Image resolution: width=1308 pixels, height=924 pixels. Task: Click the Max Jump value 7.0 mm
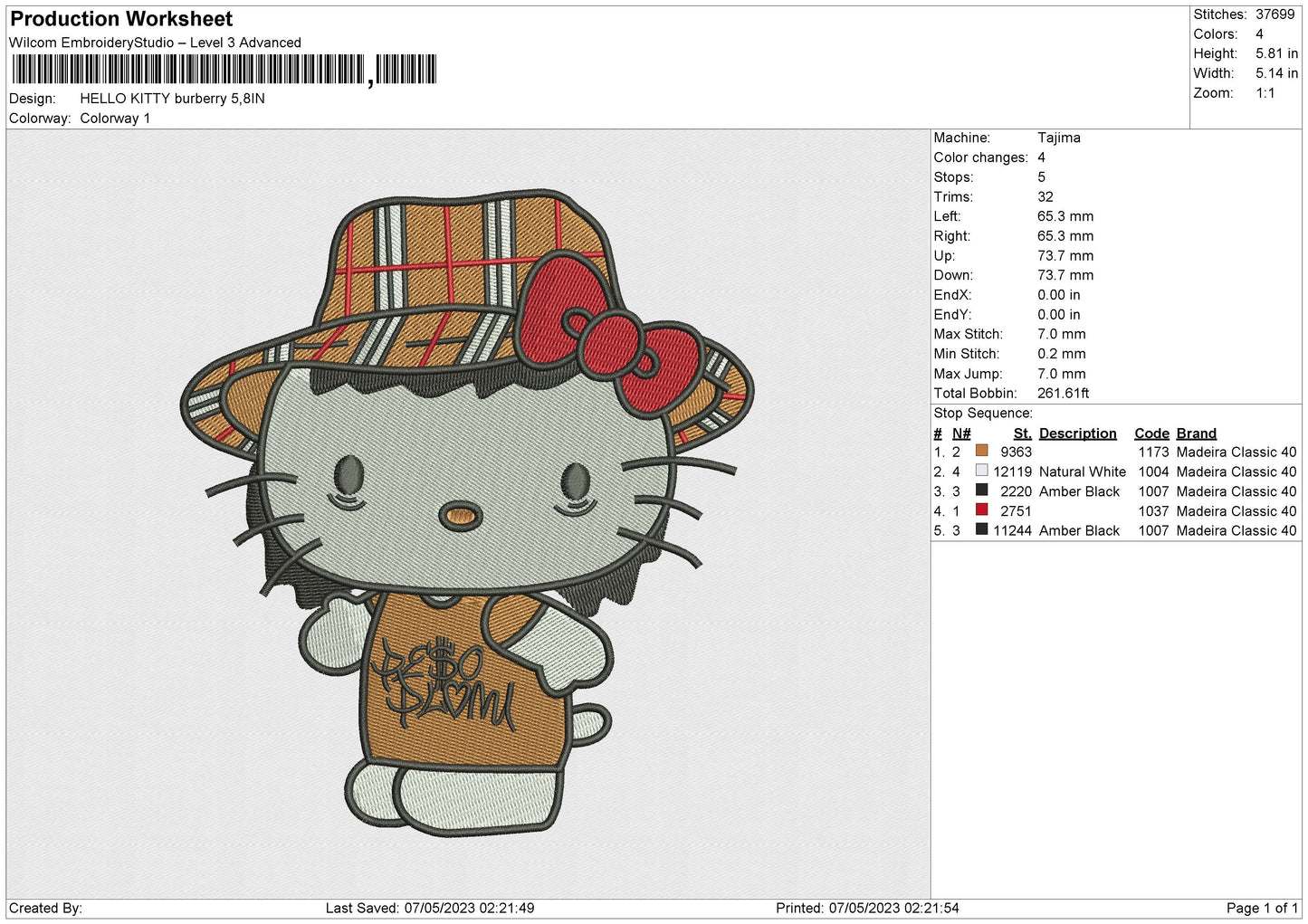tap(1061, 374)
